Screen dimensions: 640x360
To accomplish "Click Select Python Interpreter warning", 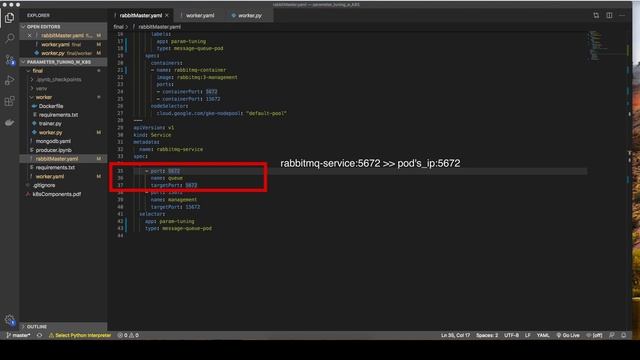I will point(80,335).
